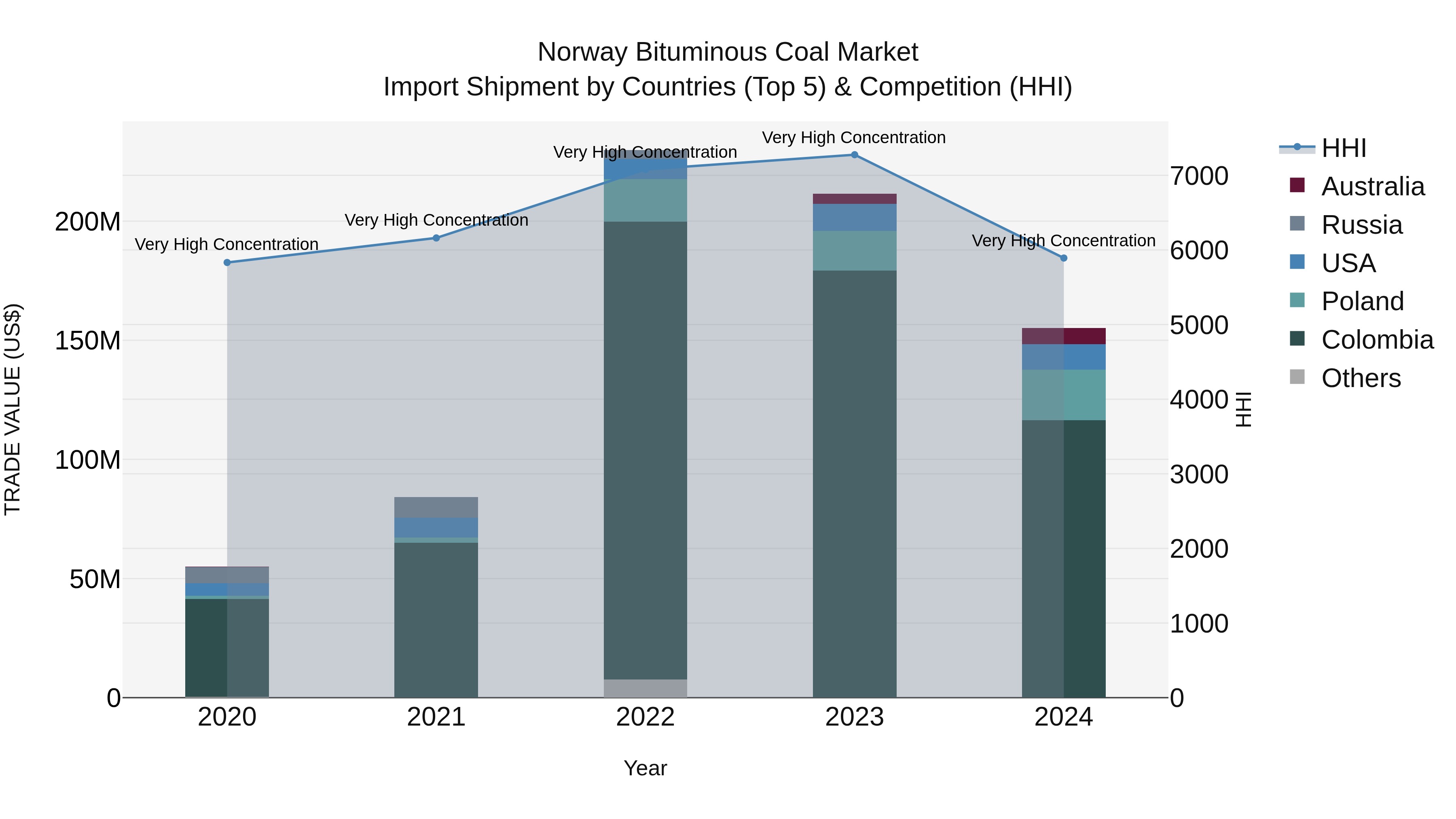Toggle the HHI legend entry

(x=1323, y=148)
